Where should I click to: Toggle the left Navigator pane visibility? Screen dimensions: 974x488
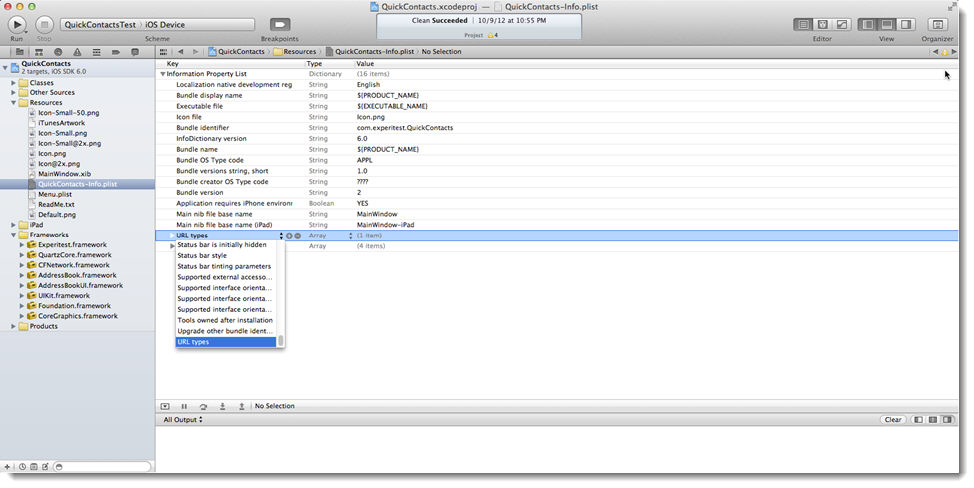(x=867, y=24)
